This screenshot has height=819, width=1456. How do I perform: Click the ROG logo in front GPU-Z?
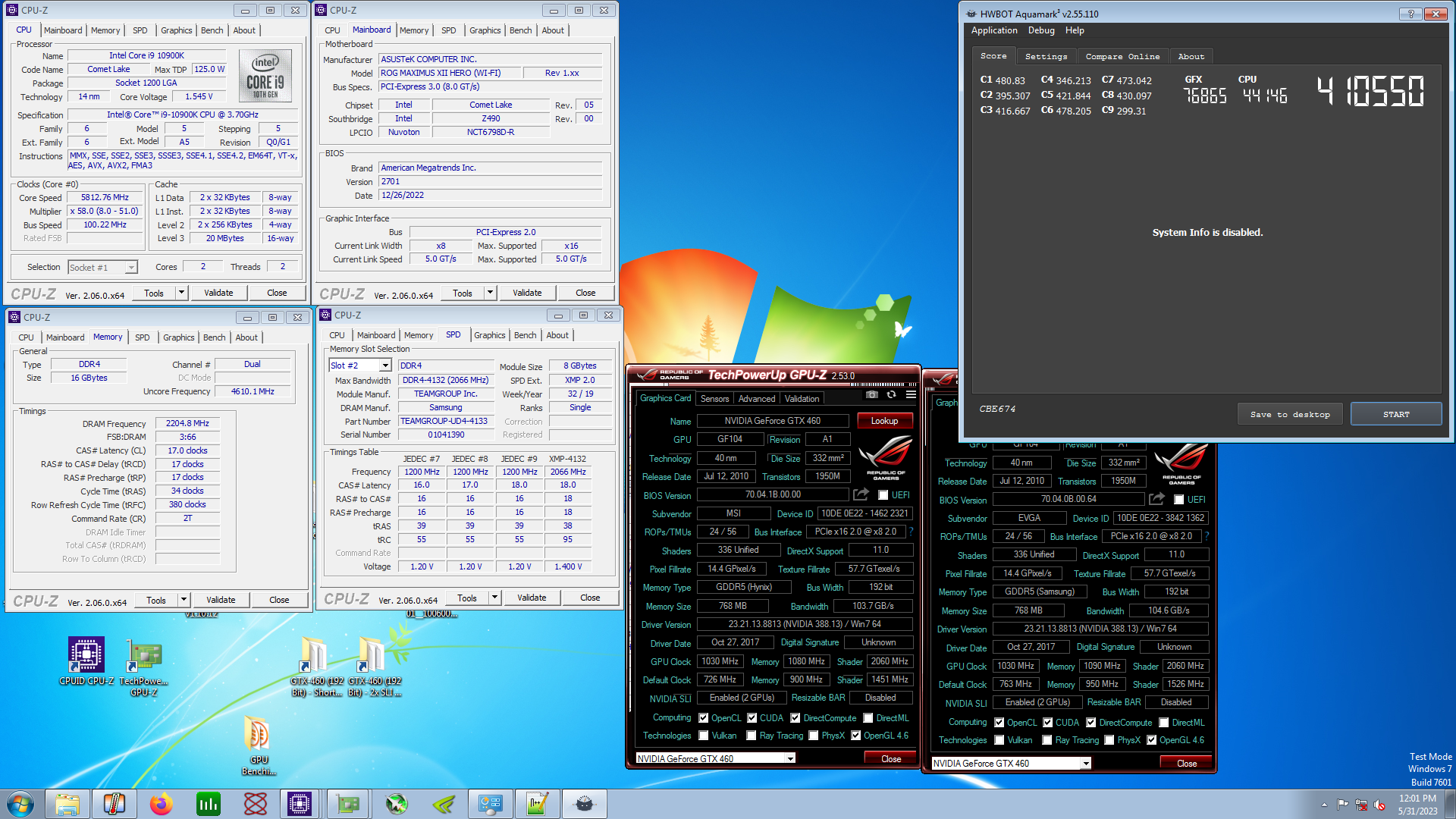(886, 459)
